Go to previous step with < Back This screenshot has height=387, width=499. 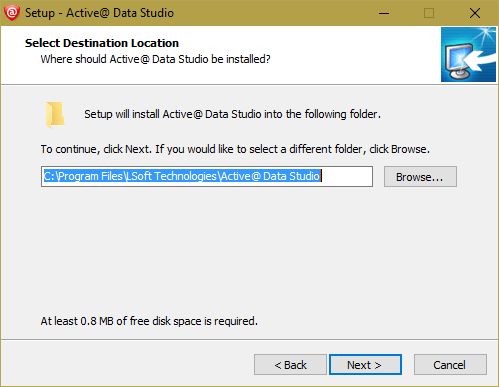pyautogui.click(x=290, y=365)
